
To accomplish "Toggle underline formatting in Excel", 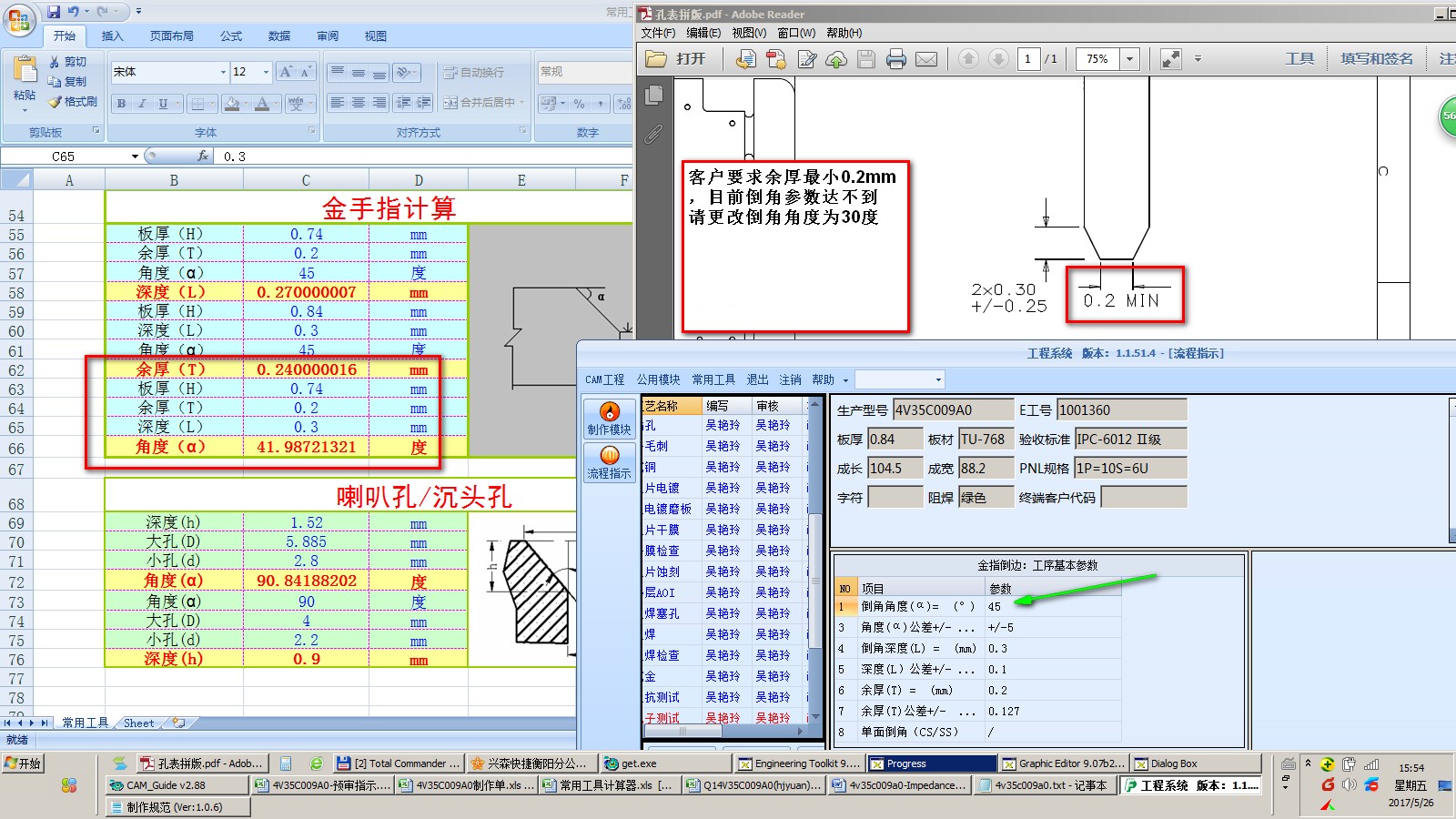I will click(x=163, y=104).
